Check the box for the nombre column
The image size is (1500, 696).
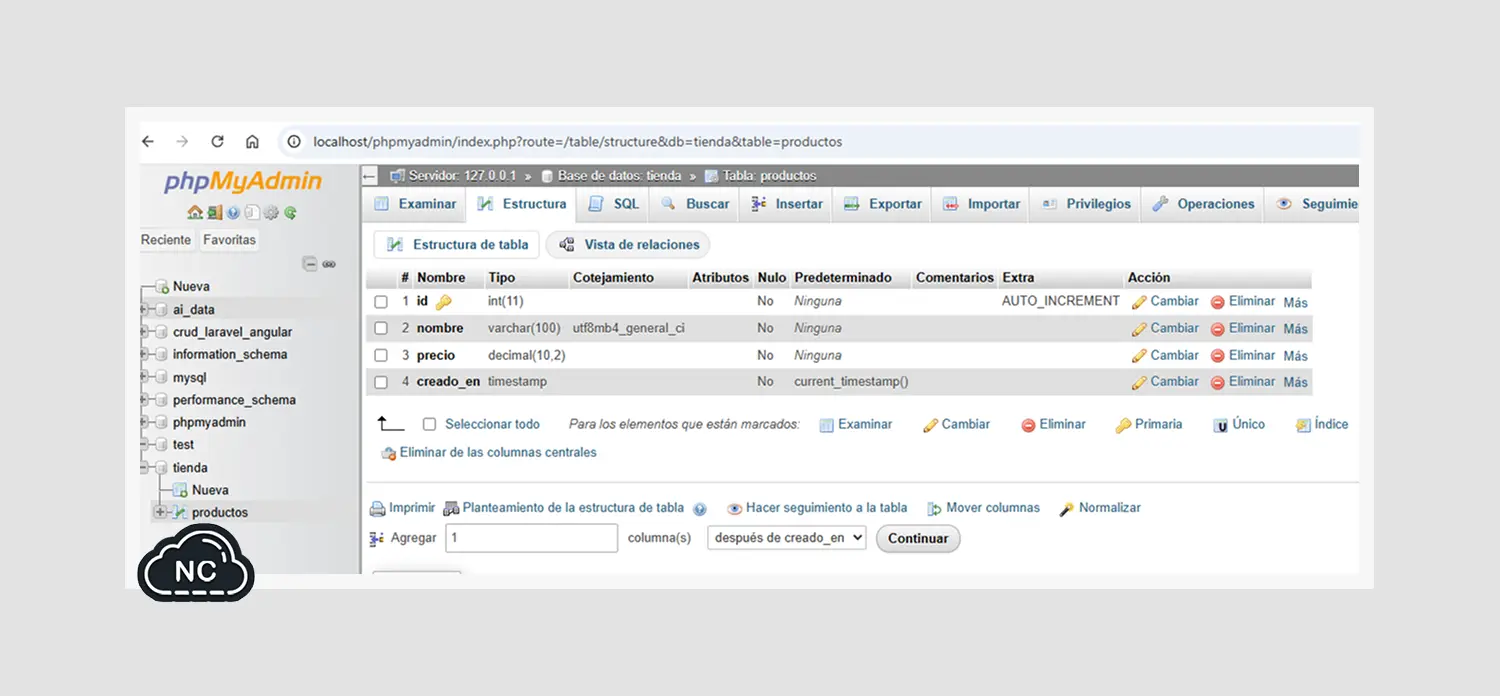[x=381, y=329]
